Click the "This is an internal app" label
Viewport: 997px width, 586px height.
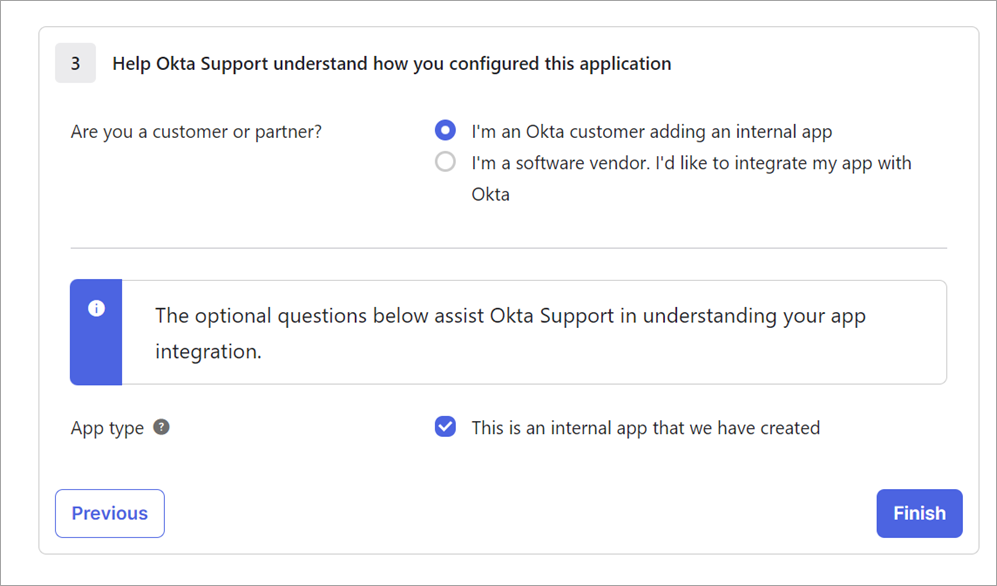point(645,428)
